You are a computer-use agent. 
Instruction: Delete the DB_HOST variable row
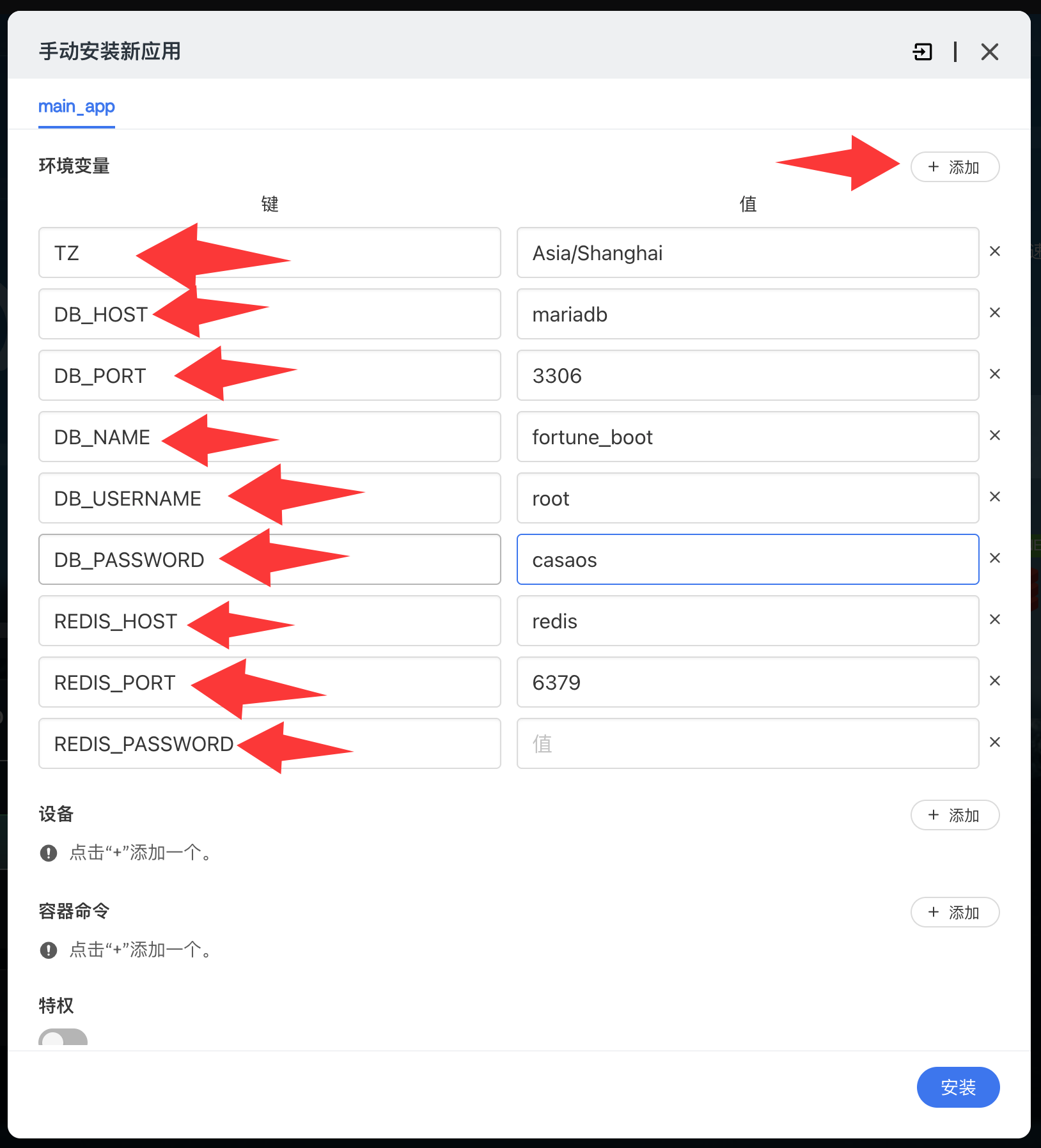click(x=994, y=313)
